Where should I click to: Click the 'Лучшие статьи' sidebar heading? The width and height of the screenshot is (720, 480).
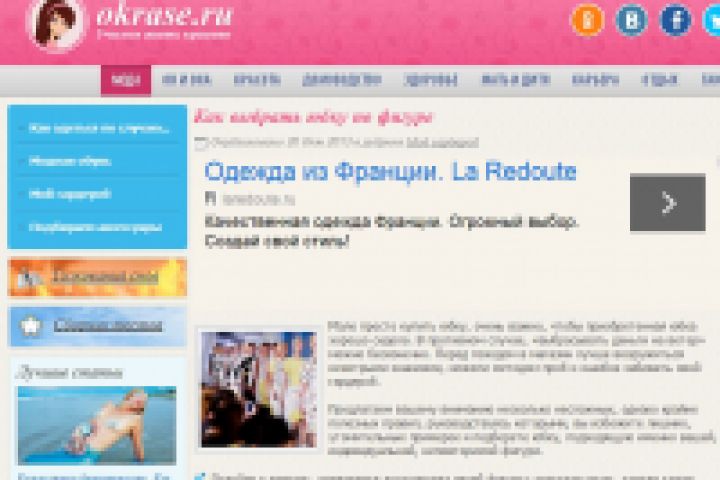pos(69,373)
